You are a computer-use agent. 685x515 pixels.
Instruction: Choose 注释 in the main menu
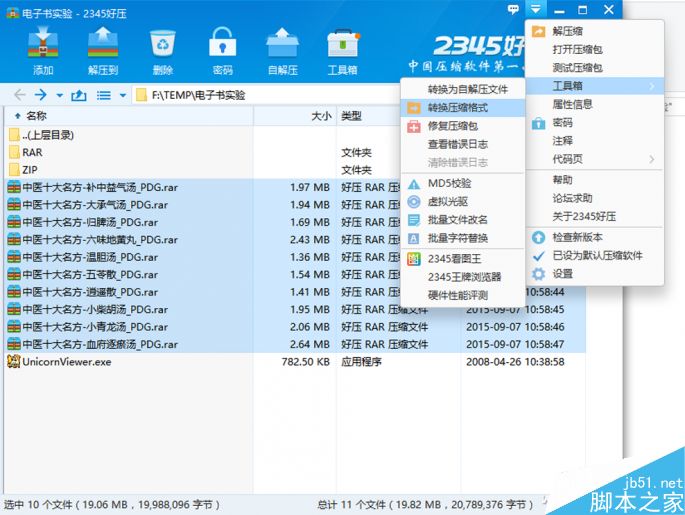(x=595, y=141)
